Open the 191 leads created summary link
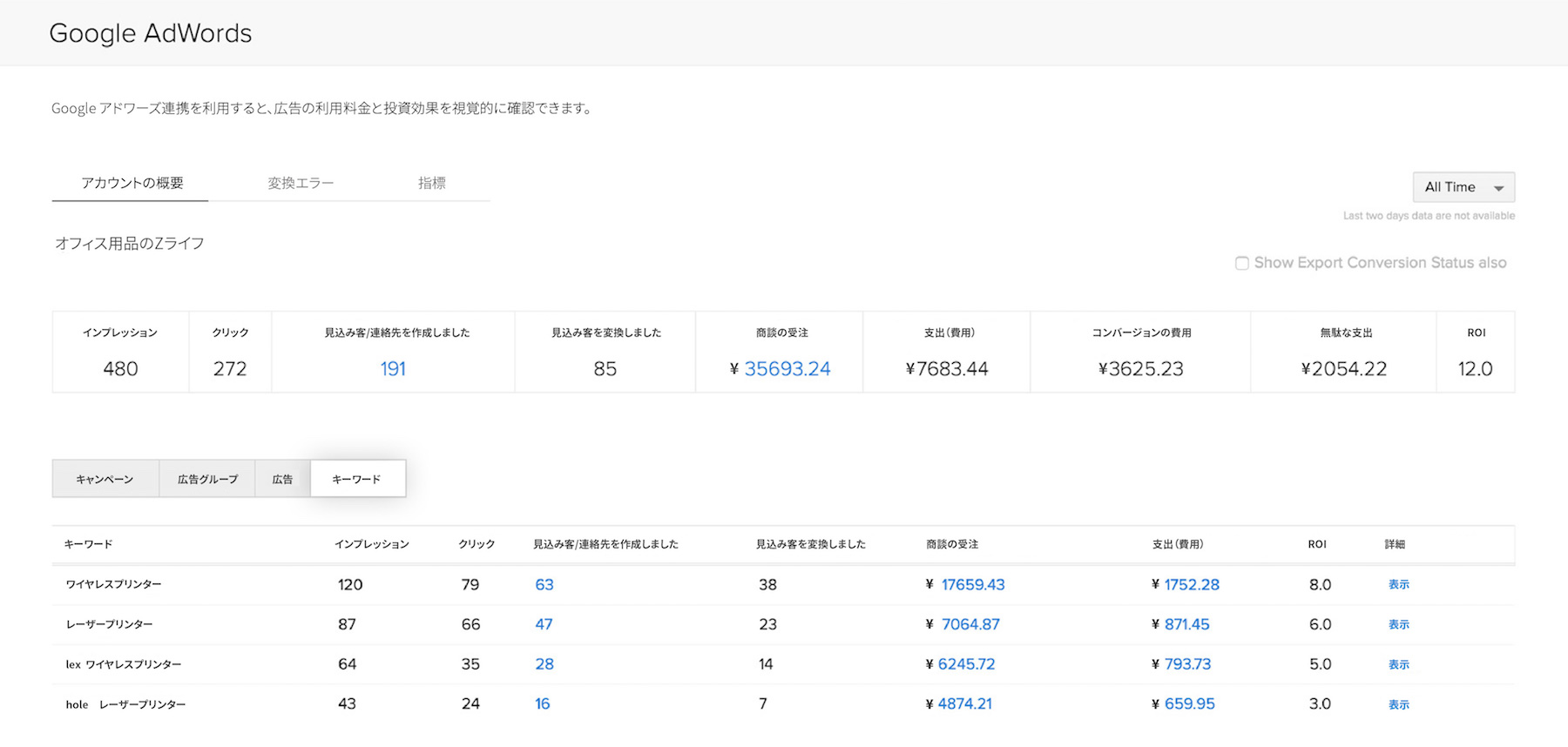Viewport: 1568px width, 747px height. pyautogui.click(x=393, y=369)
